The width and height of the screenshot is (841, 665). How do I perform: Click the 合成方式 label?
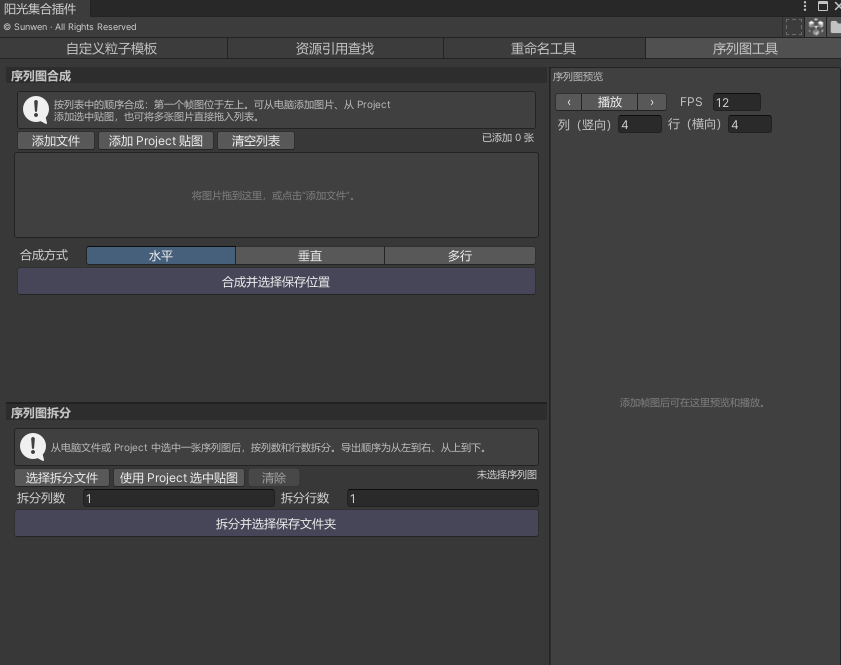[44, 255]
